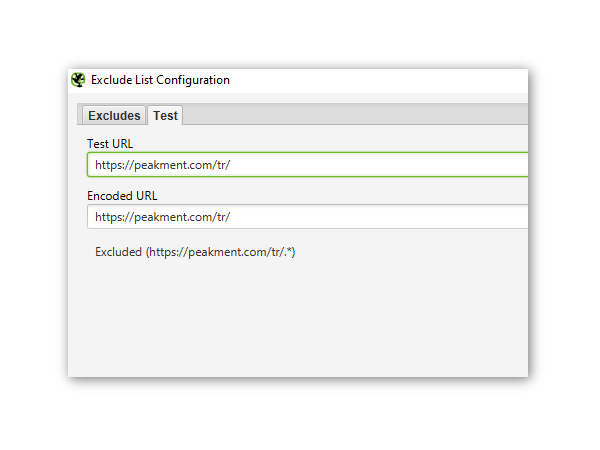Click the blank panel area below result
The width and height of the screenshot is (600, 450).
(300, 320)
